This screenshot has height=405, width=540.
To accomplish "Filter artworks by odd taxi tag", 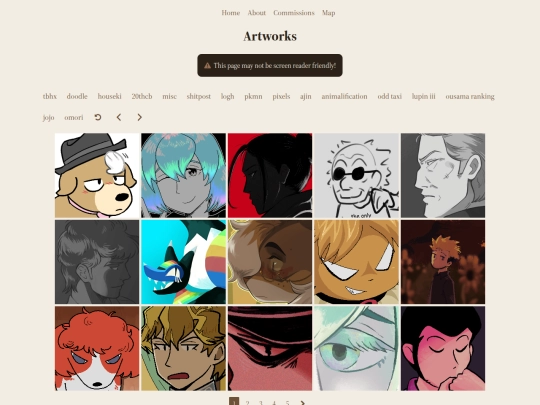I will (x=390, y=96).
